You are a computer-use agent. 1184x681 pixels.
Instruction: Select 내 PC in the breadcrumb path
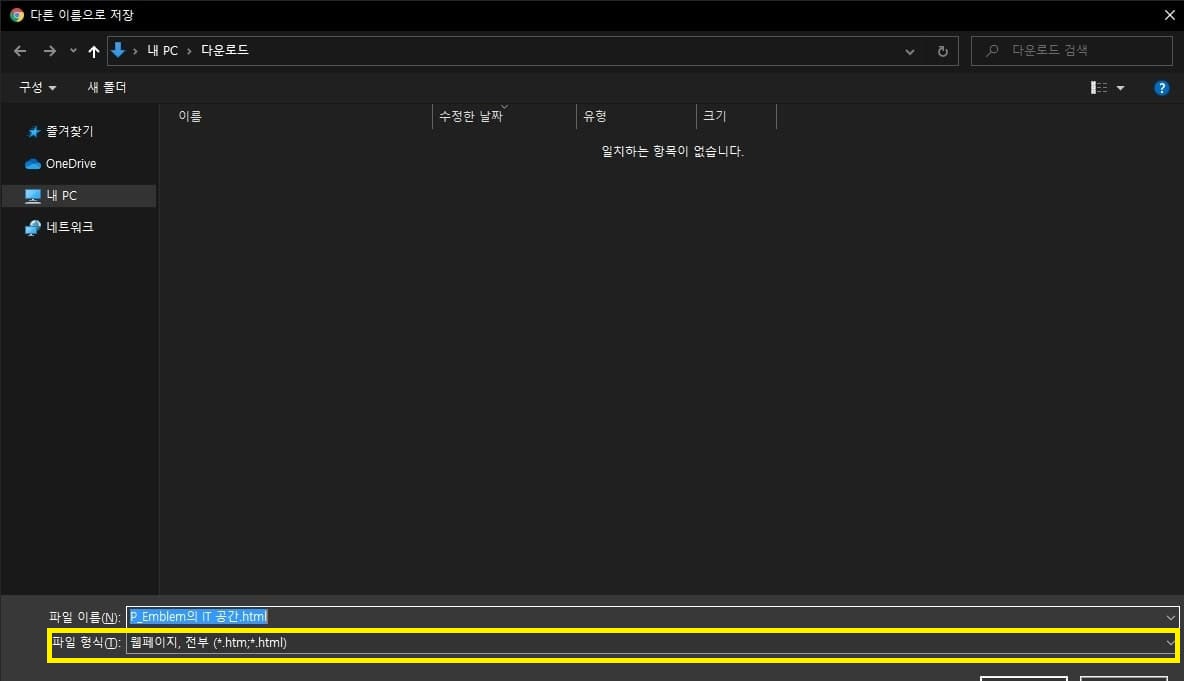162,49
